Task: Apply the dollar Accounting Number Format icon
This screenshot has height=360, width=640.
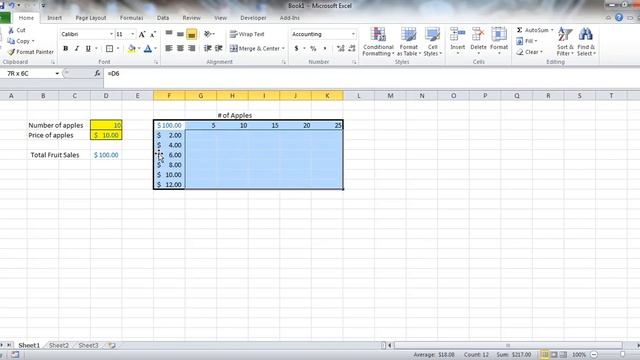Action: click(297, 49)
